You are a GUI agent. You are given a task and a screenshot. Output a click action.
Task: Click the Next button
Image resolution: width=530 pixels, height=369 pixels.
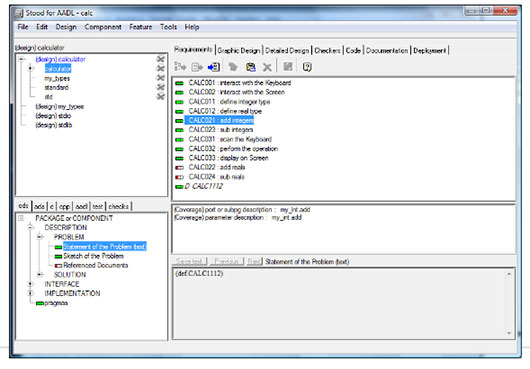point(254,262)
